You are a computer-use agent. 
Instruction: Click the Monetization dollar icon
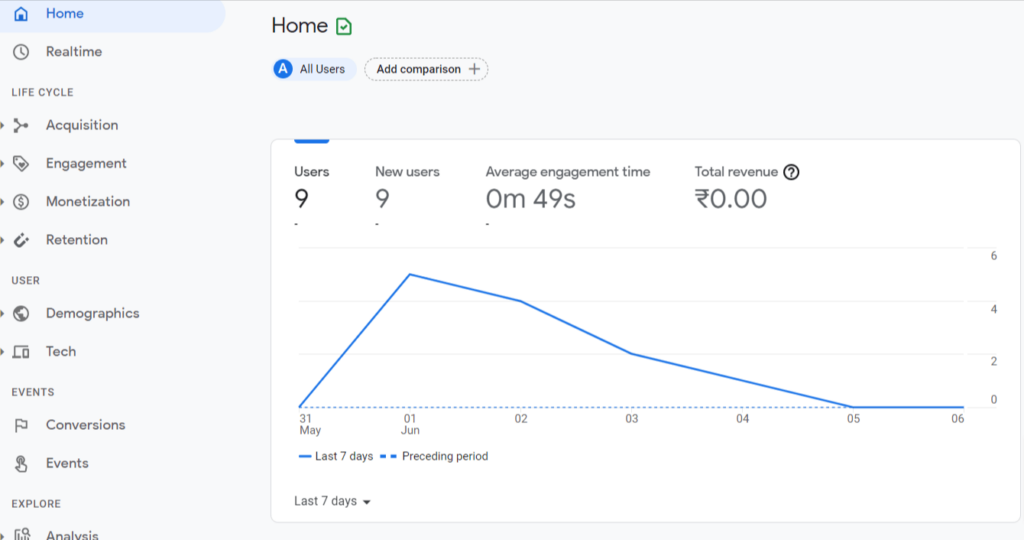point(21,202)
